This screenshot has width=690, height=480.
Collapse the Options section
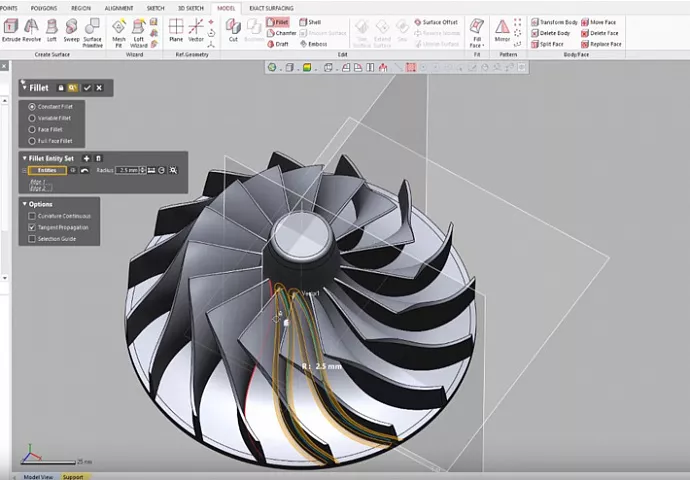25,204
